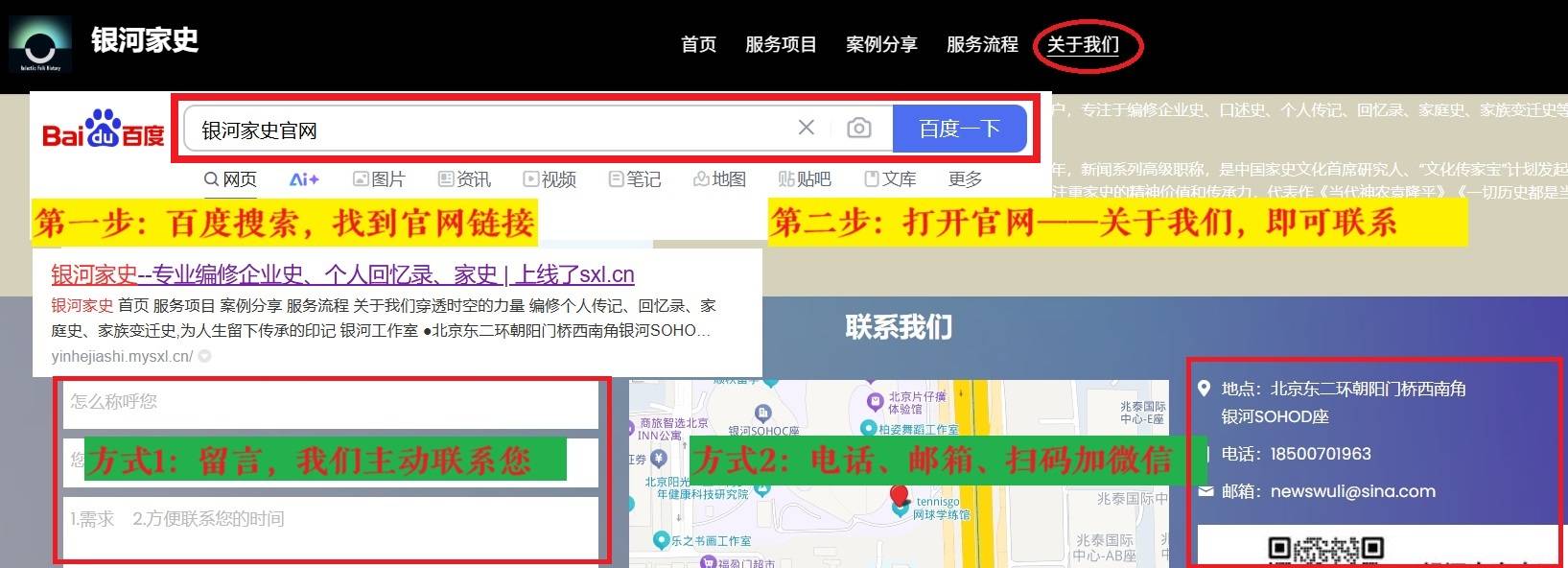
Task: Click the red location pin on the map
Action: tap(900, 496)
